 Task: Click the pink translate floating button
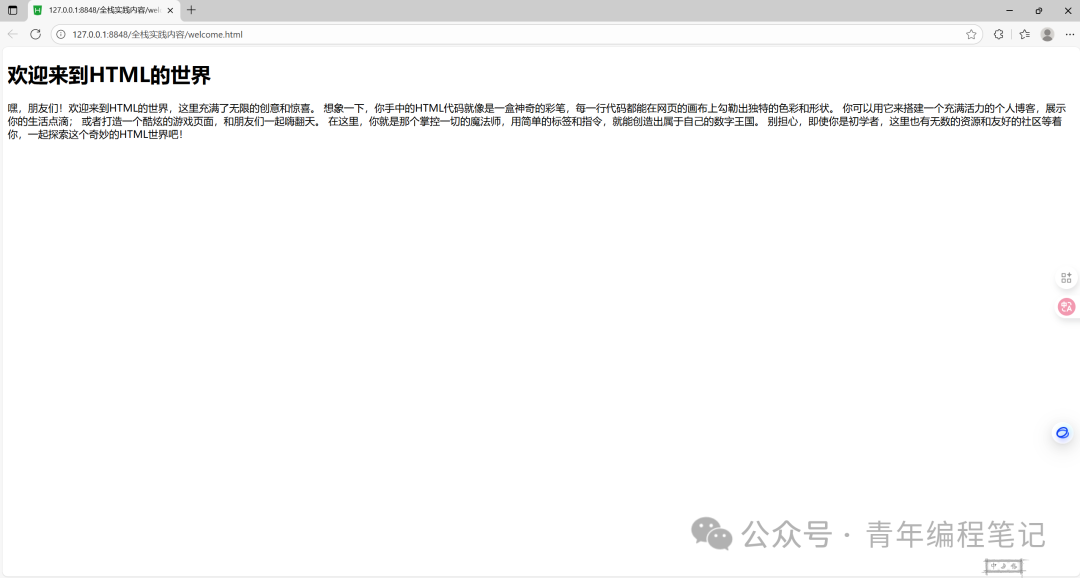pos(1066,307)
